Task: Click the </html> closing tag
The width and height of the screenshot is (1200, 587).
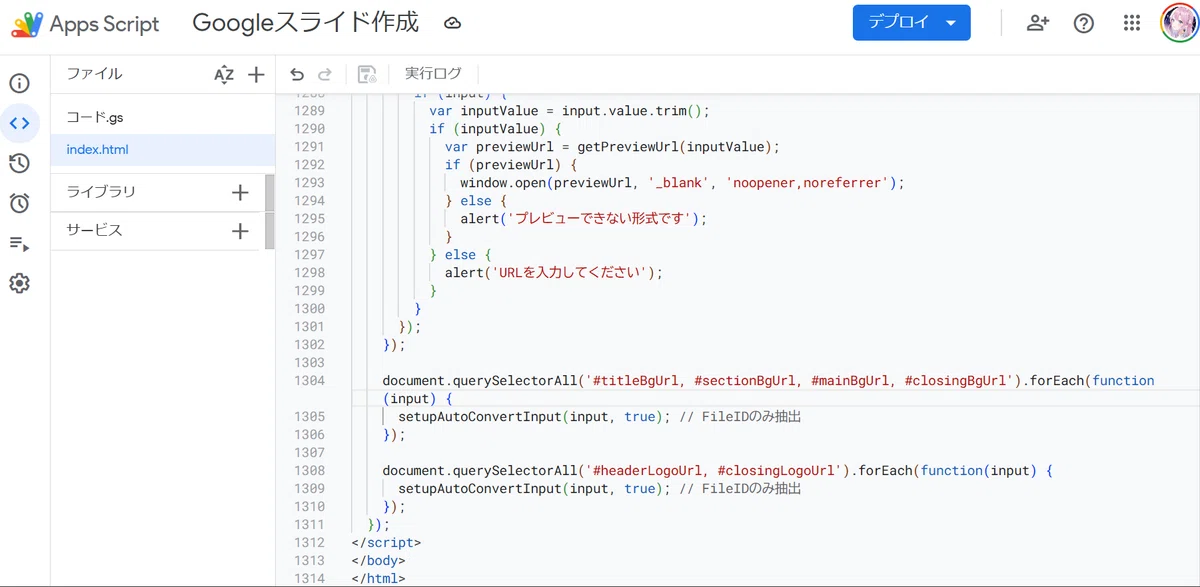Action: click(378, 579)
